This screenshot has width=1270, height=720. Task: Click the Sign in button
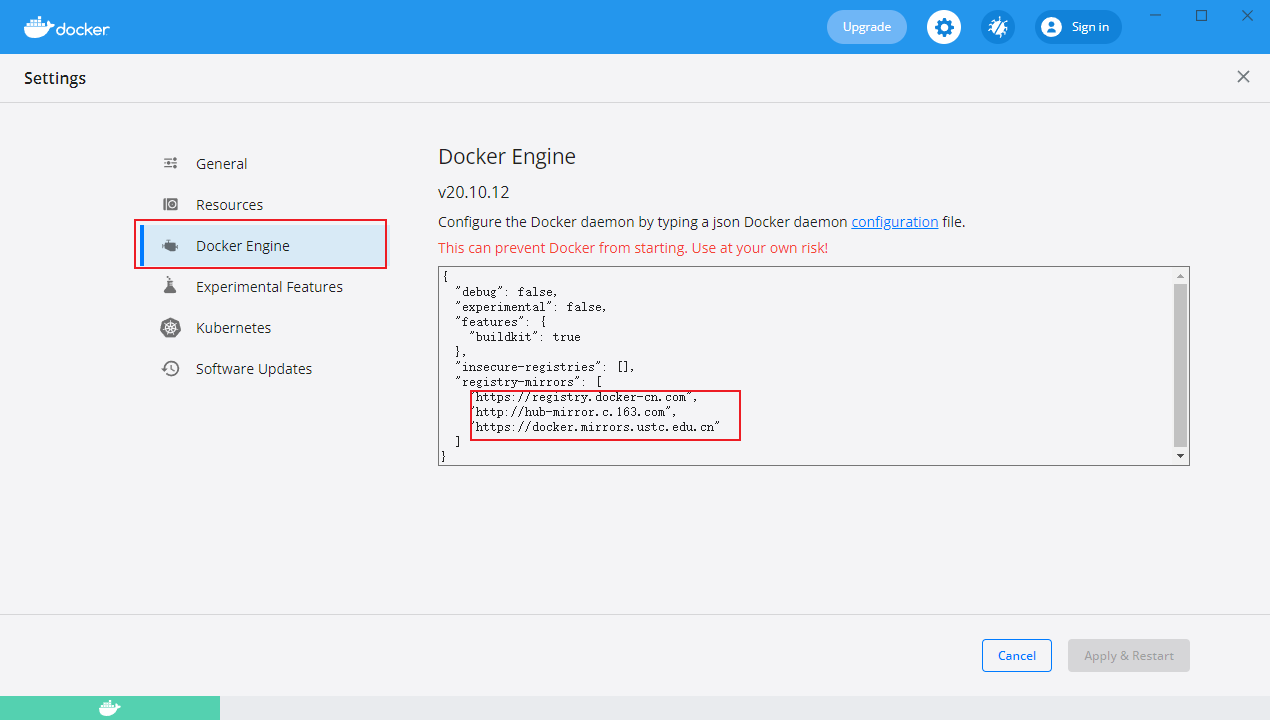(x=1078, y=27)
